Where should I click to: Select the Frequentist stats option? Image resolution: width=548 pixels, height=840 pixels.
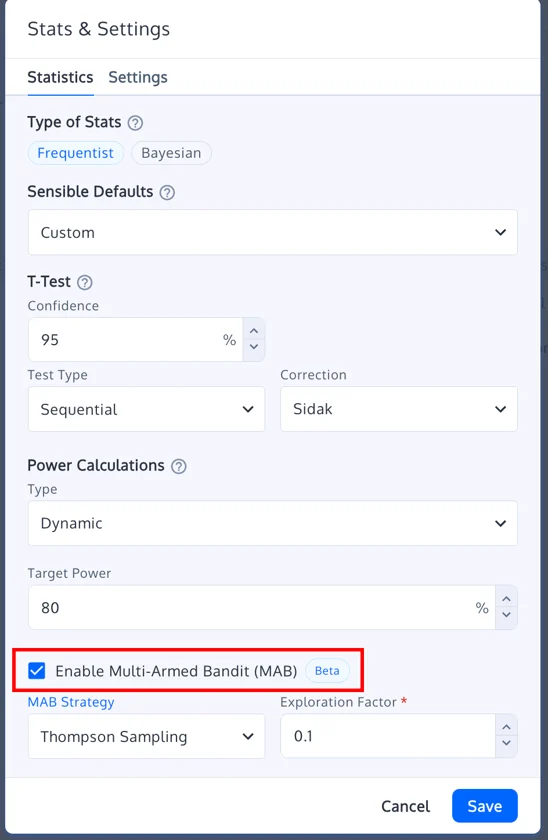click(76, 153)
